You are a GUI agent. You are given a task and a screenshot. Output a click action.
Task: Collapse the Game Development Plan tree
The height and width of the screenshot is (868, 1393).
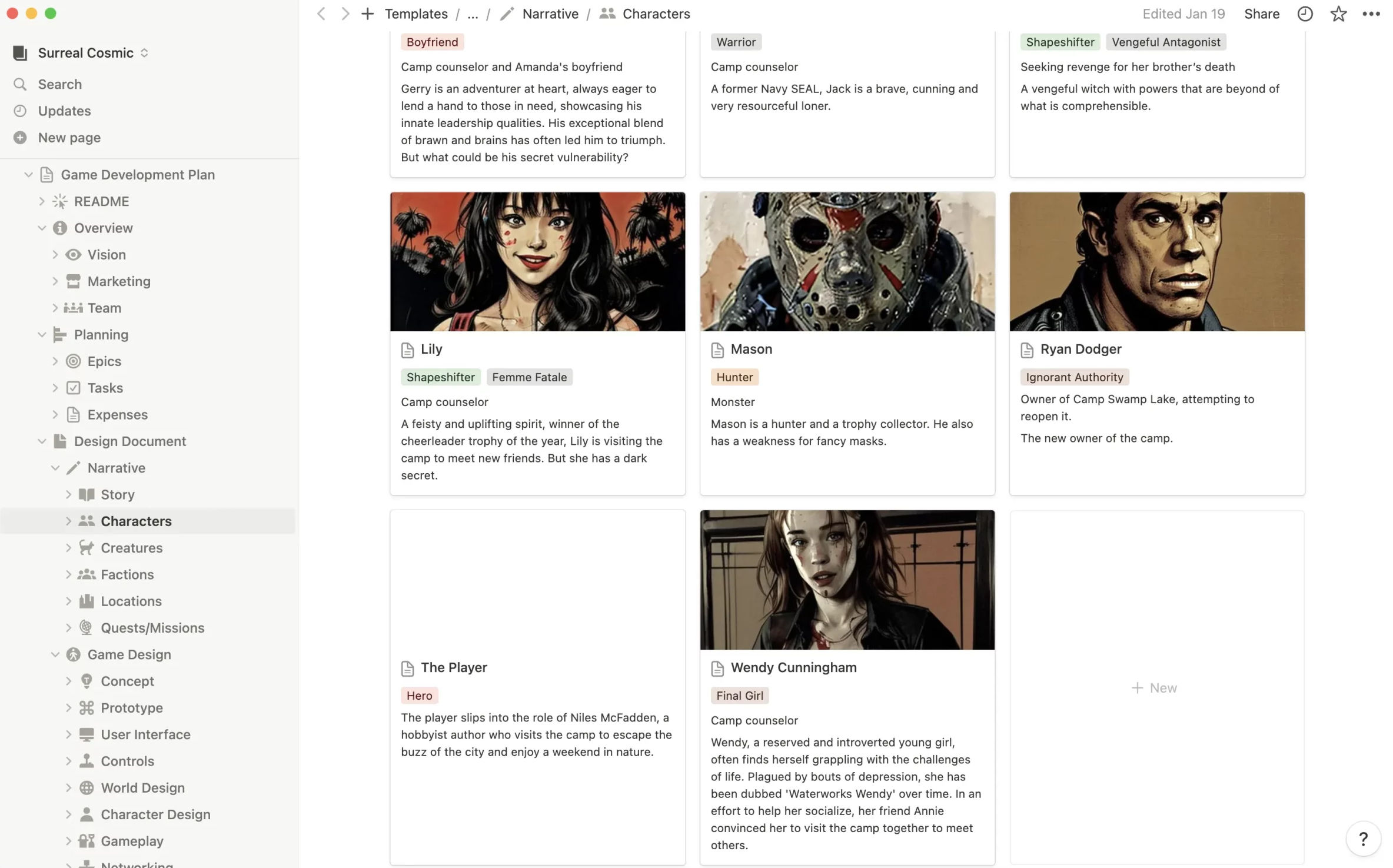(x=28, y=175)
